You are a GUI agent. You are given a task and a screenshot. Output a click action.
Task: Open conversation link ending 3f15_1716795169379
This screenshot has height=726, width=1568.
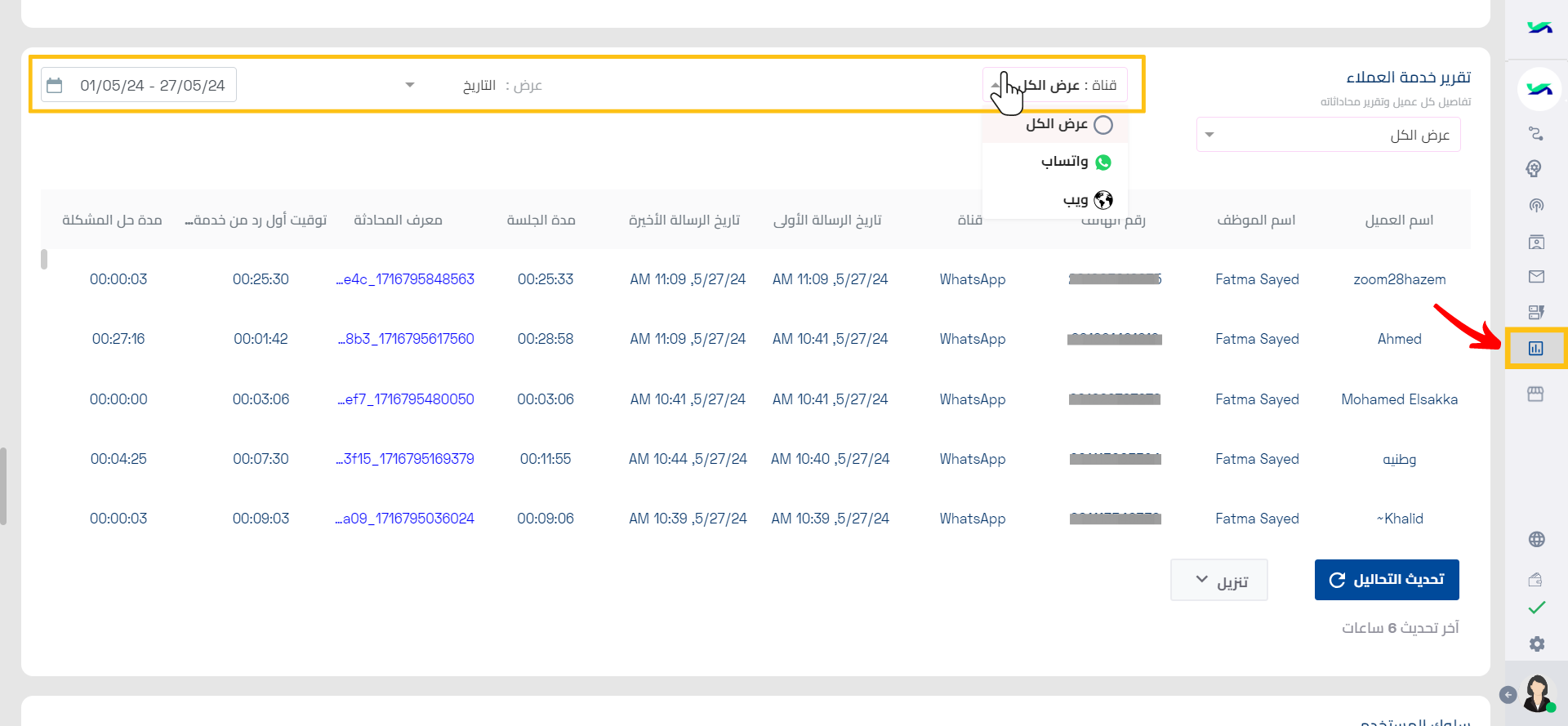[405, 459]
